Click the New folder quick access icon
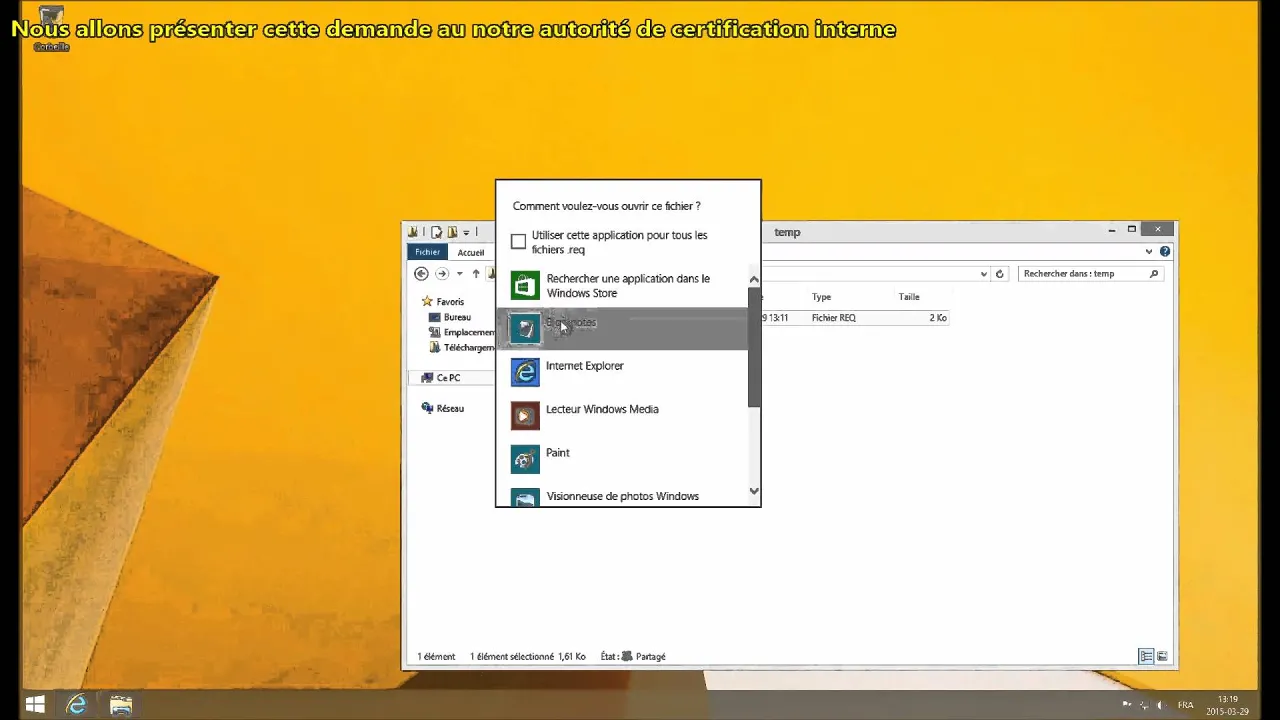 pyautogui.click(x=452, y=232)
